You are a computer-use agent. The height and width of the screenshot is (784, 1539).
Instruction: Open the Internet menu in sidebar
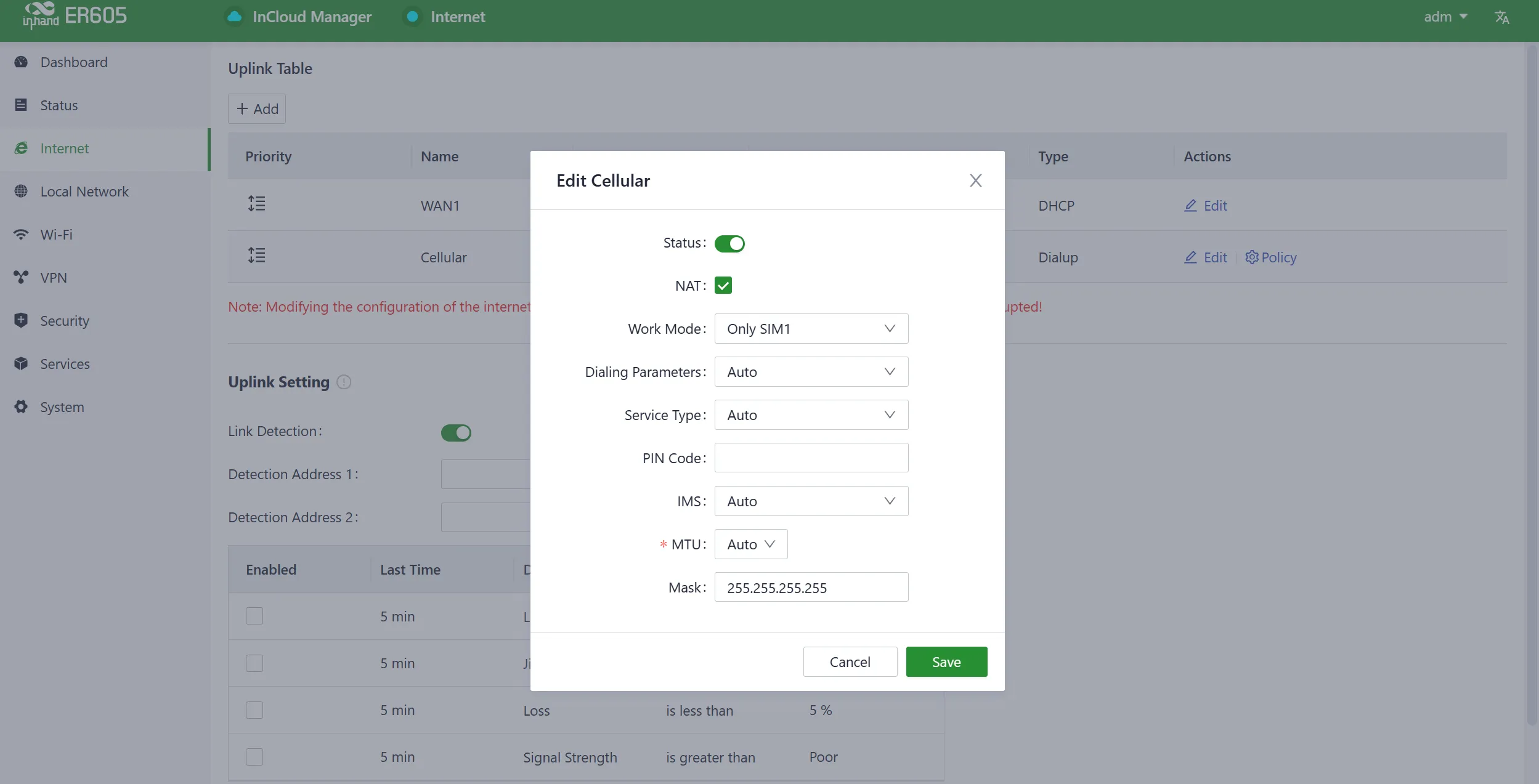click(105, 149)
